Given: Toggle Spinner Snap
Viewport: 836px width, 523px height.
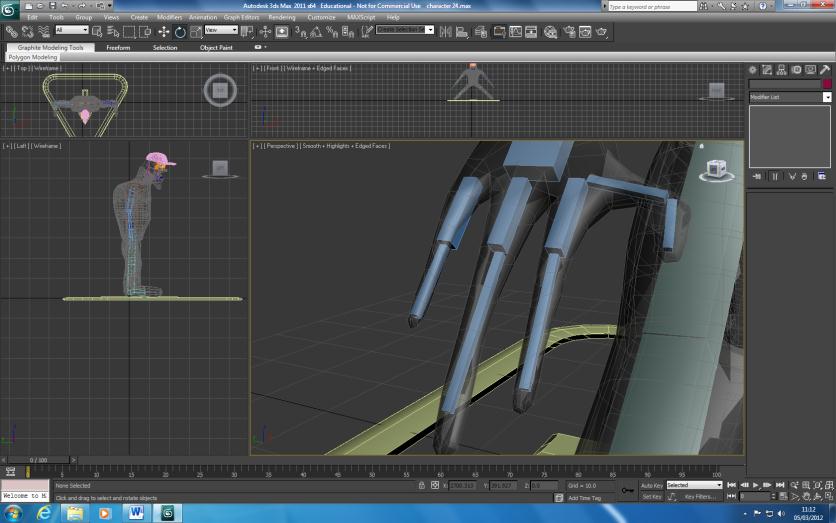Looking at the screenshot, I should 348,32.
